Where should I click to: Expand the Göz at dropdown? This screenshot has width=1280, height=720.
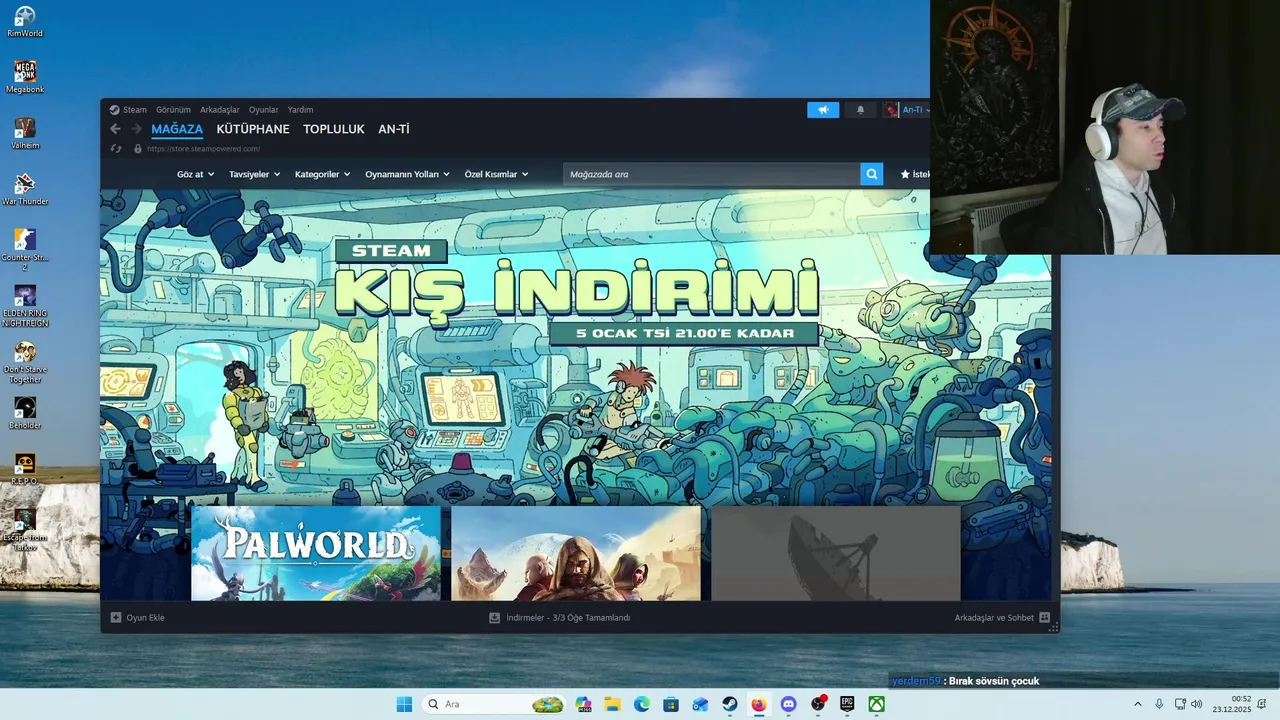(195, 174)
